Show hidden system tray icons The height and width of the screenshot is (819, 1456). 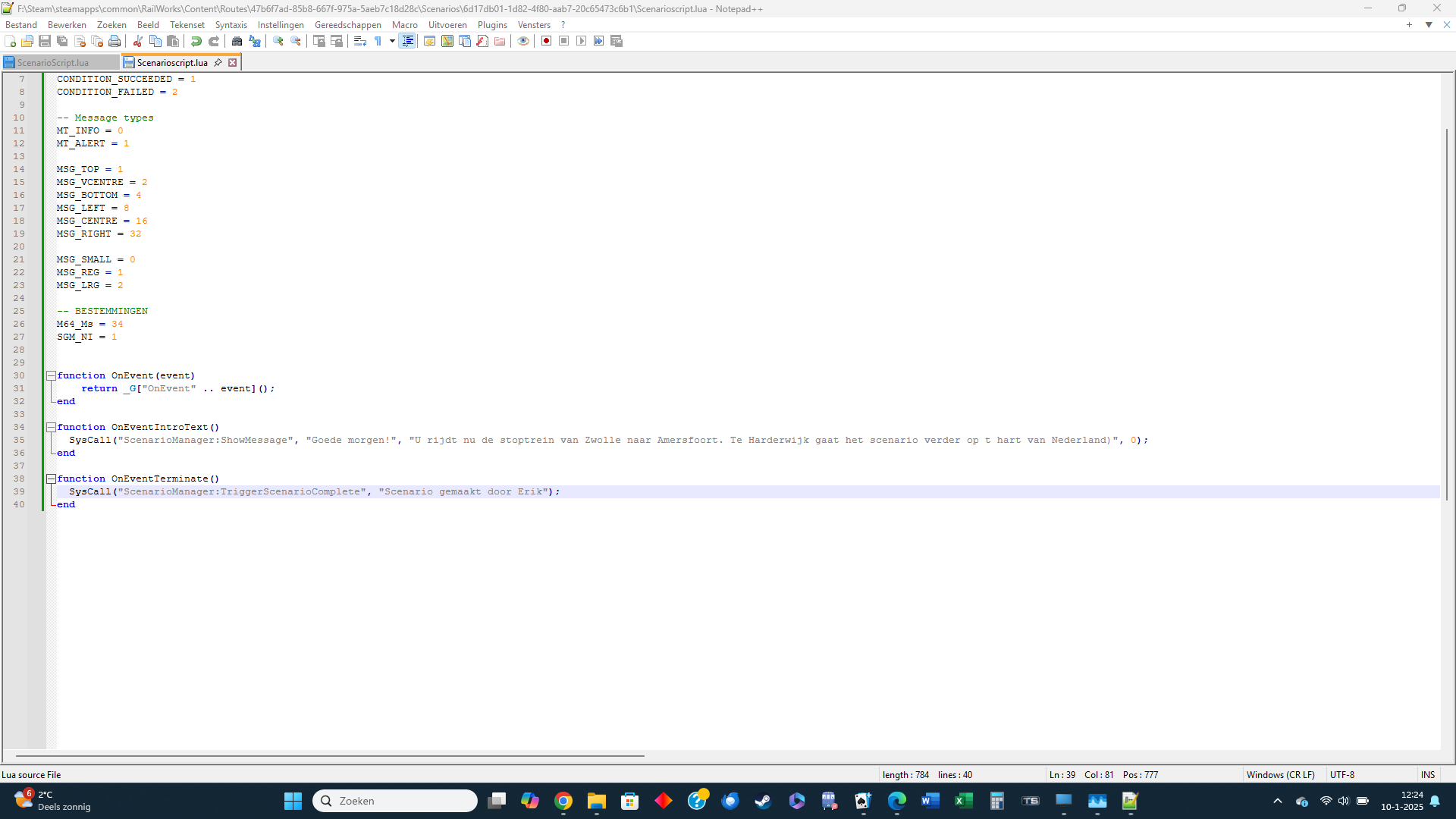tap(1278, 801)
